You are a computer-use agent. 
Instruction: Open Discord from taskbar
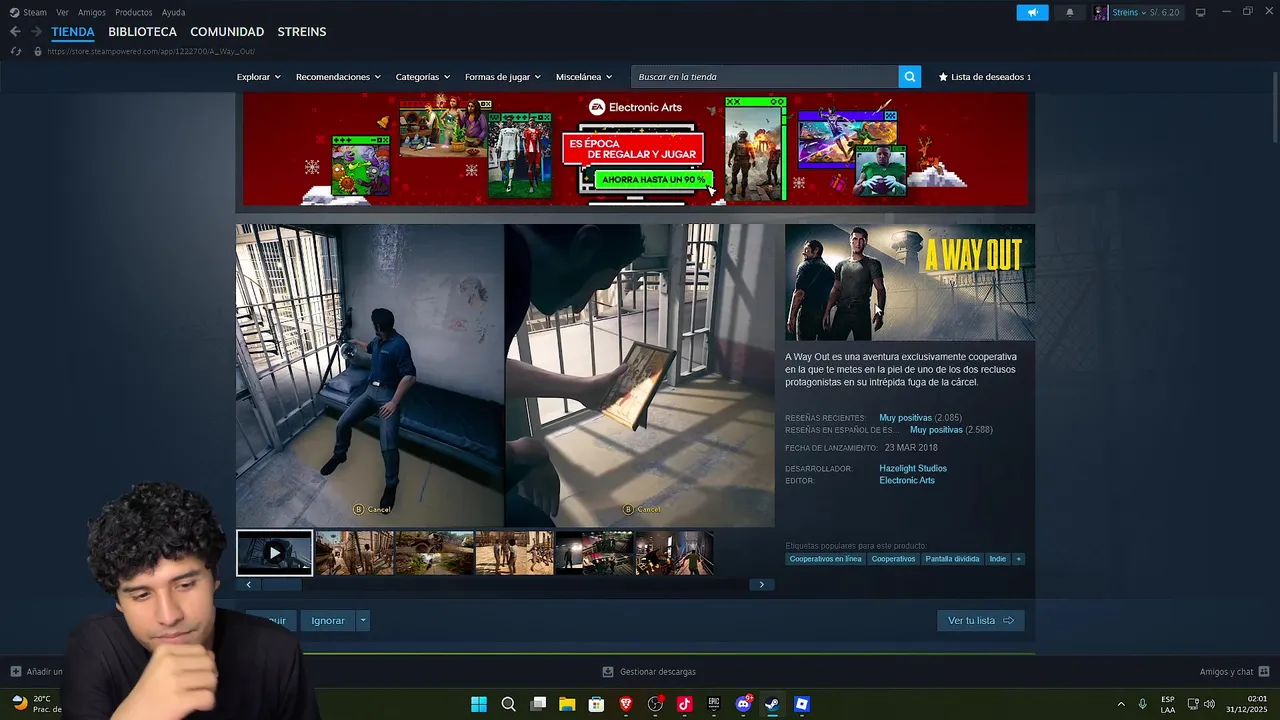point(743,704)
